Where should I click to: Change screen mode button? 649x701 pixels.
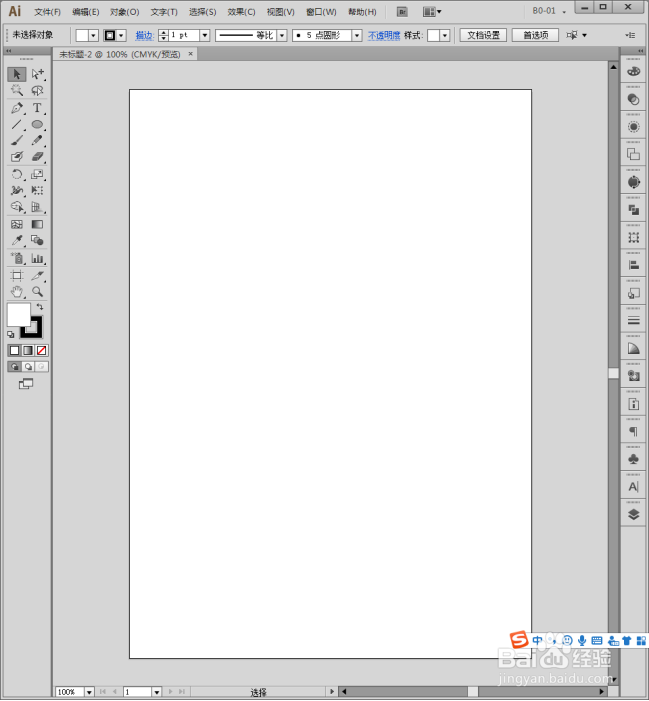coord(26,384)
